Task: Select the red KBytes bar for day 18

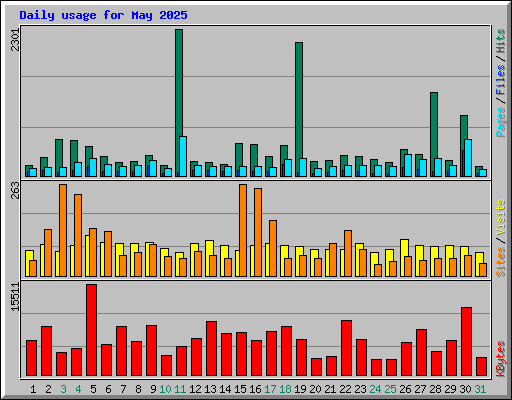Action: click(x=286, y=351)
